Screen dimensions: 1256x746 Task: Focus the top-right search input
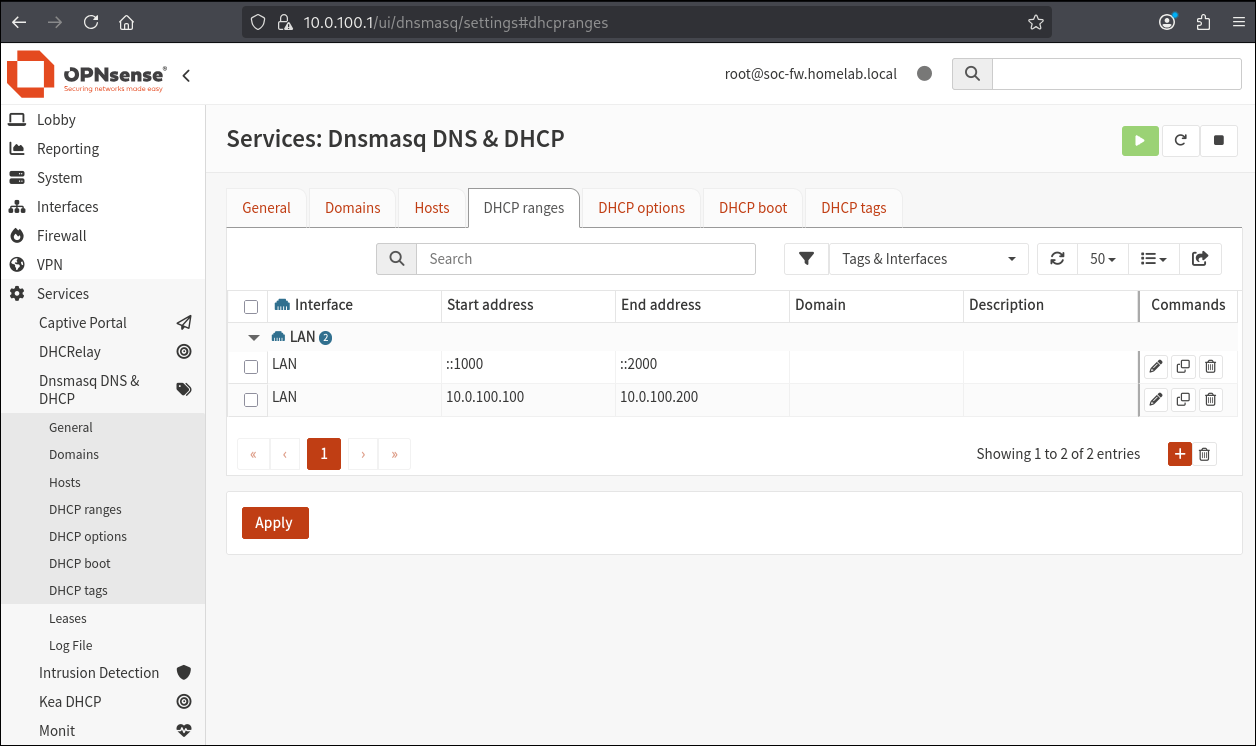1116,74
